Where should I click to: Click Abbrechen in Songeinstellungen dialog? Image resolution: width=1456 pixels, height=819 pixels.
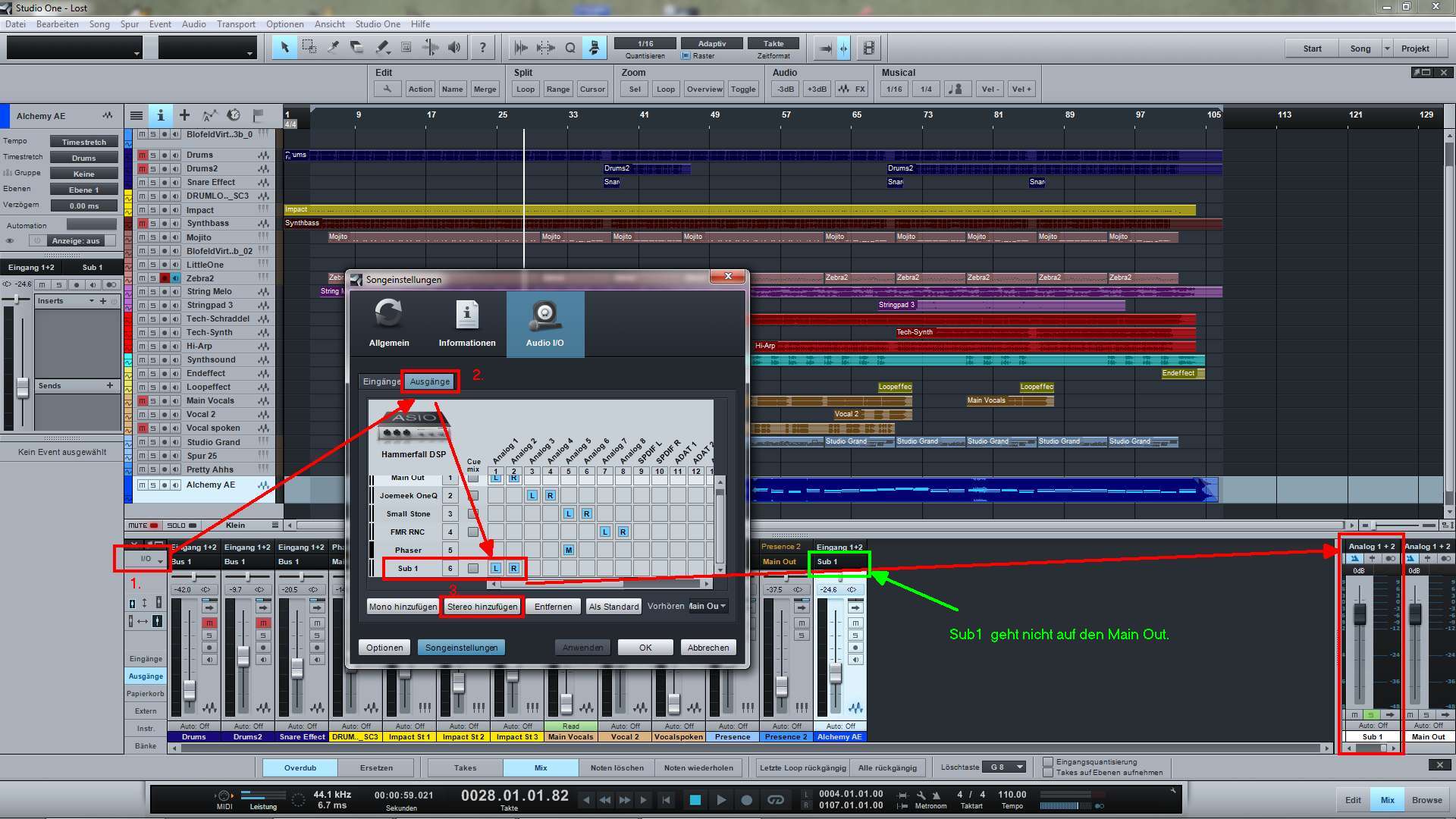pos(708,648)
